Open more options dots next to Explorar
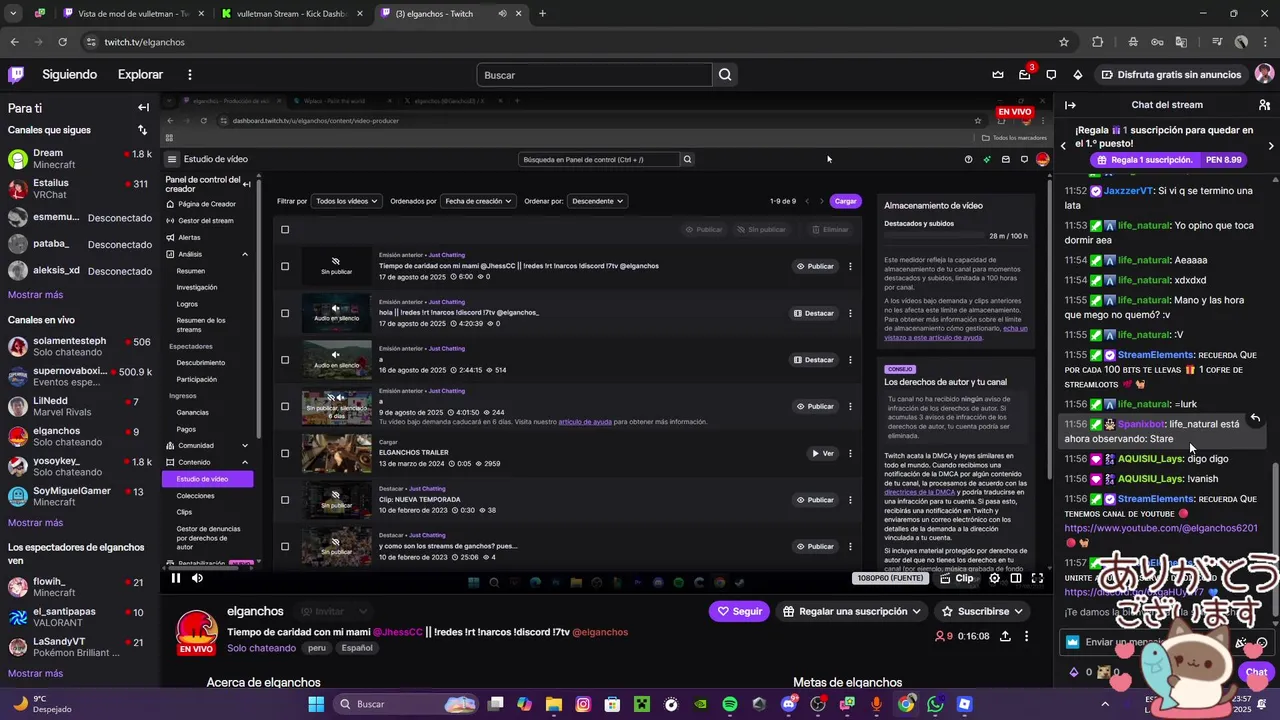1280x720 pixels. 190,75
